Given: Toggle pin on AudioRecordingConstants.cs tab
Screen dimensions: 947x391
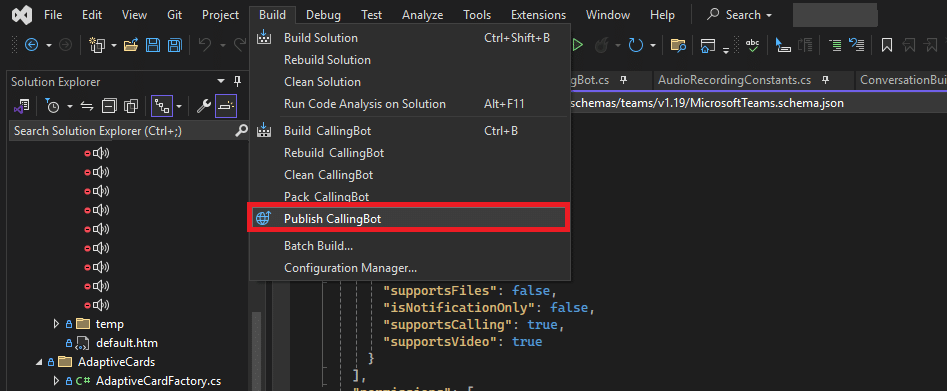Looking at the screenshot, I should (x=826, y=80).
